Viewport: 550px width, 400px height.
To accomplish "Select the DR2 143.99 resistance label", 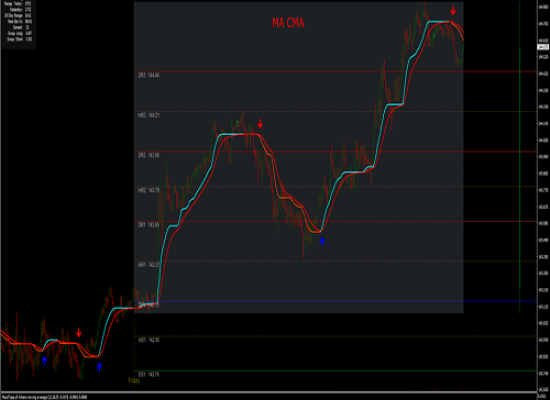I will pyautogui.click(x=149, y=155).
